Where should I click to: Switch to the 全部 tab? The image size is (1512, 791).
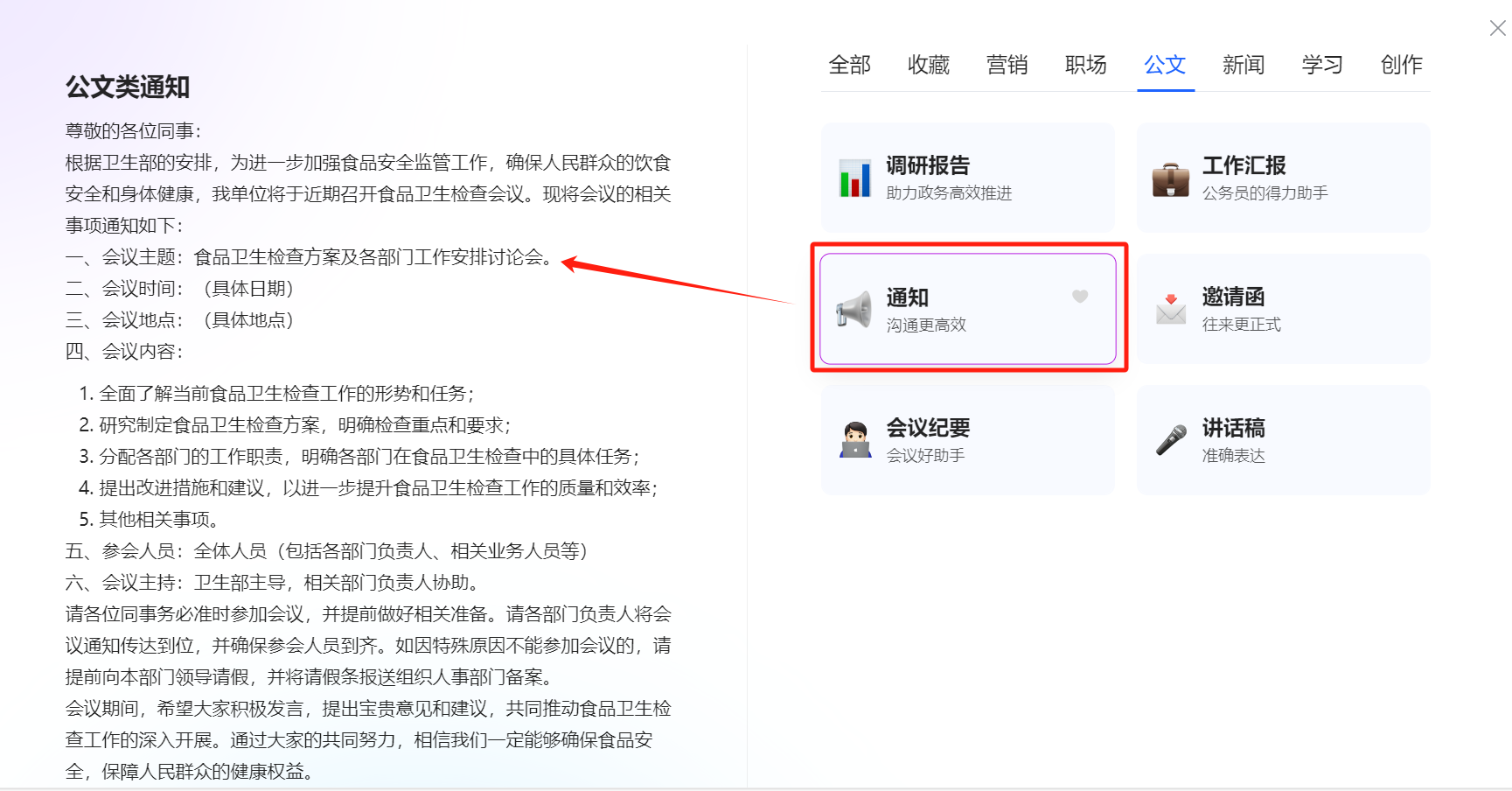[x=849, y=65]
